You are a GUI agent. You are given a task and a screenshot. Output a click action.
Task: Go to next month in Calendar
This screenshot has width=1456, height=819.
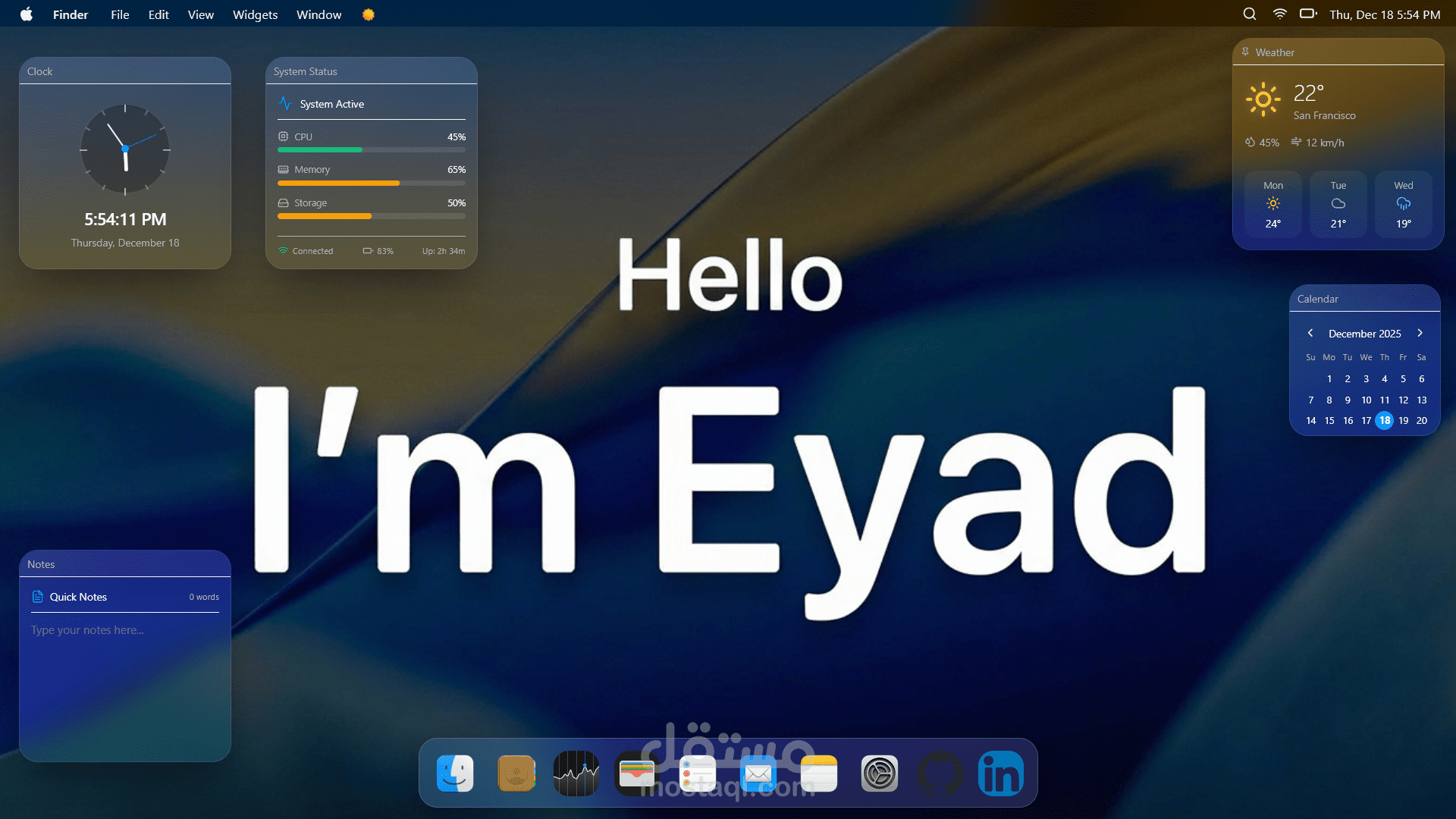pos(1420,334)
